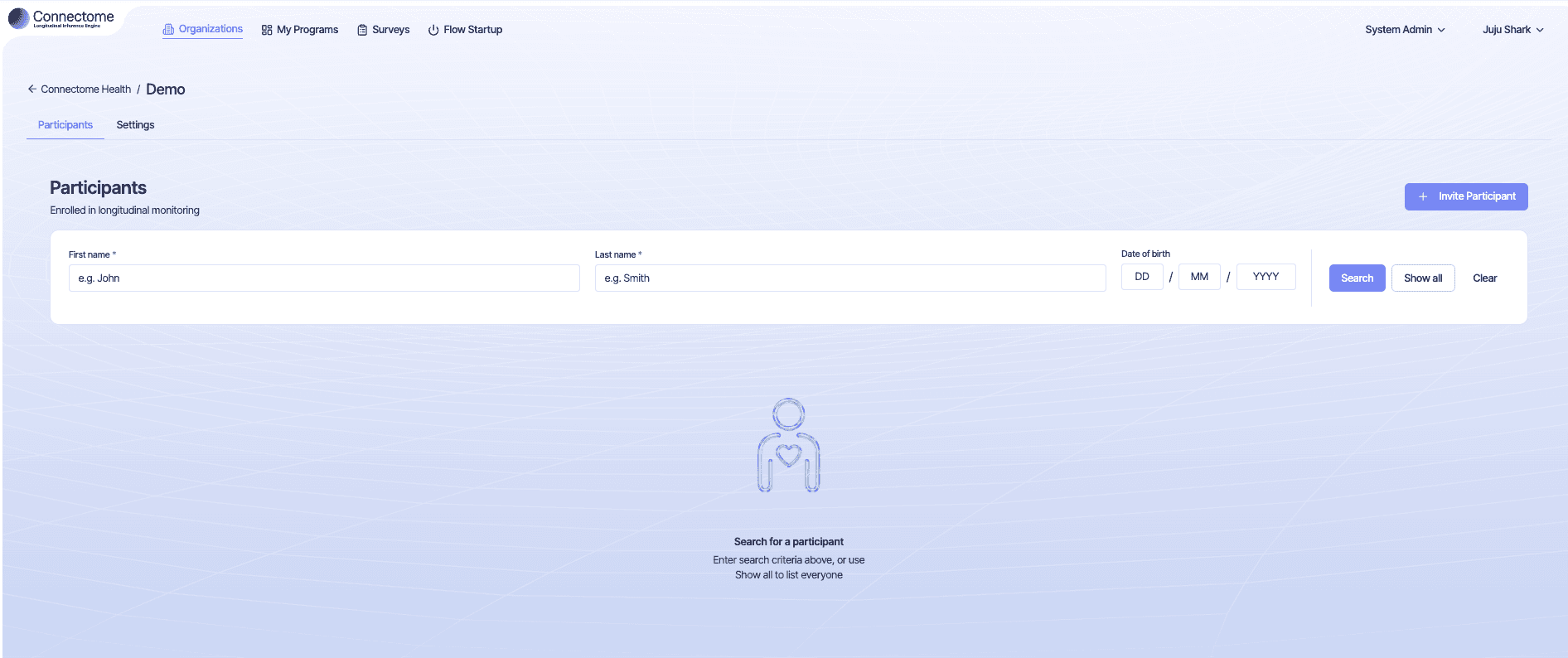Focus the MM month-of-birth field
The image size is (1568, 658).
pyautogui.click(x=1199, y=277)
